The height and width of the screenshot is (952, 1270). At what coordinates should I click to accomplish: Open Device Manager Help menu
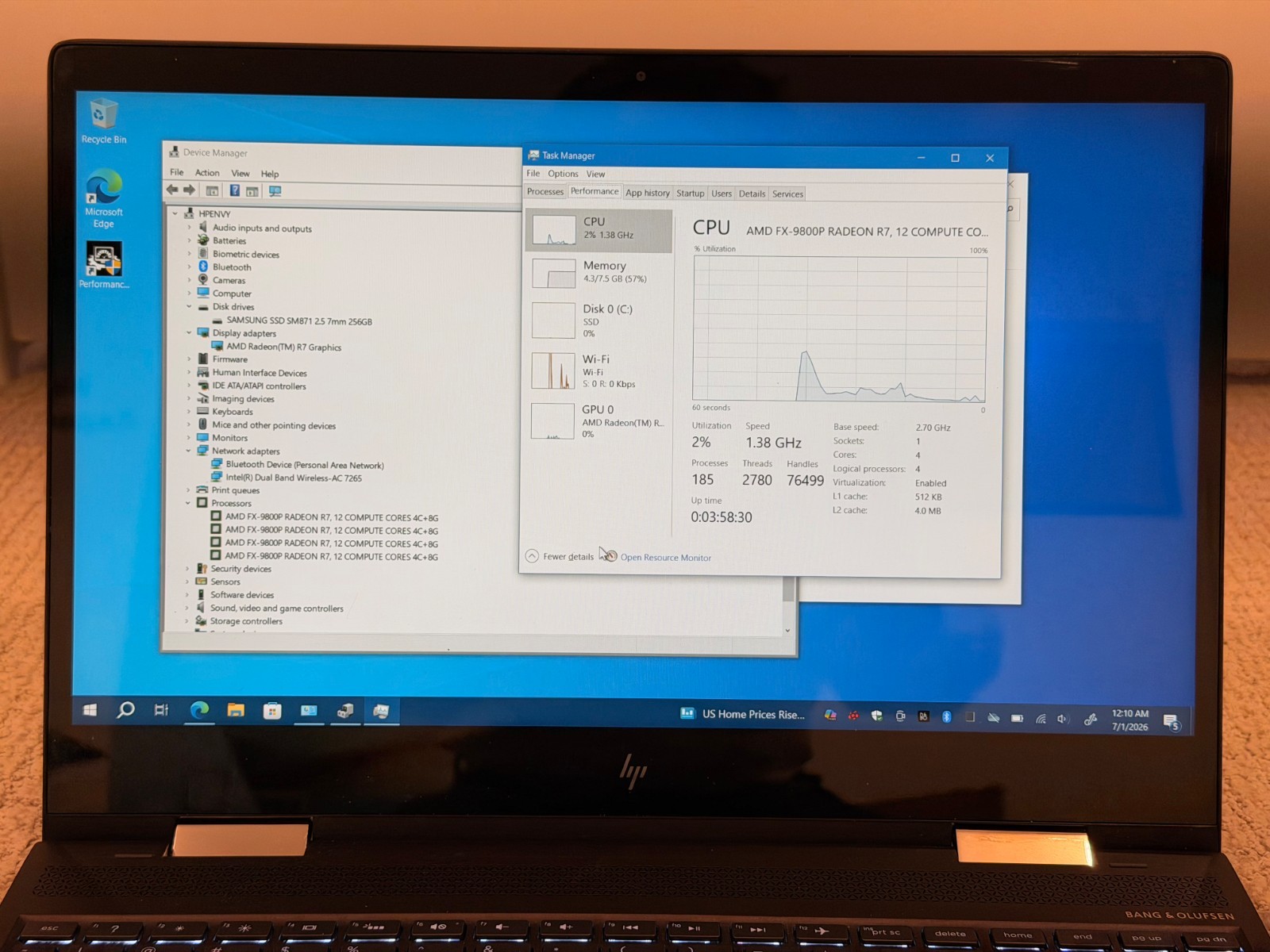click(270, 174)
